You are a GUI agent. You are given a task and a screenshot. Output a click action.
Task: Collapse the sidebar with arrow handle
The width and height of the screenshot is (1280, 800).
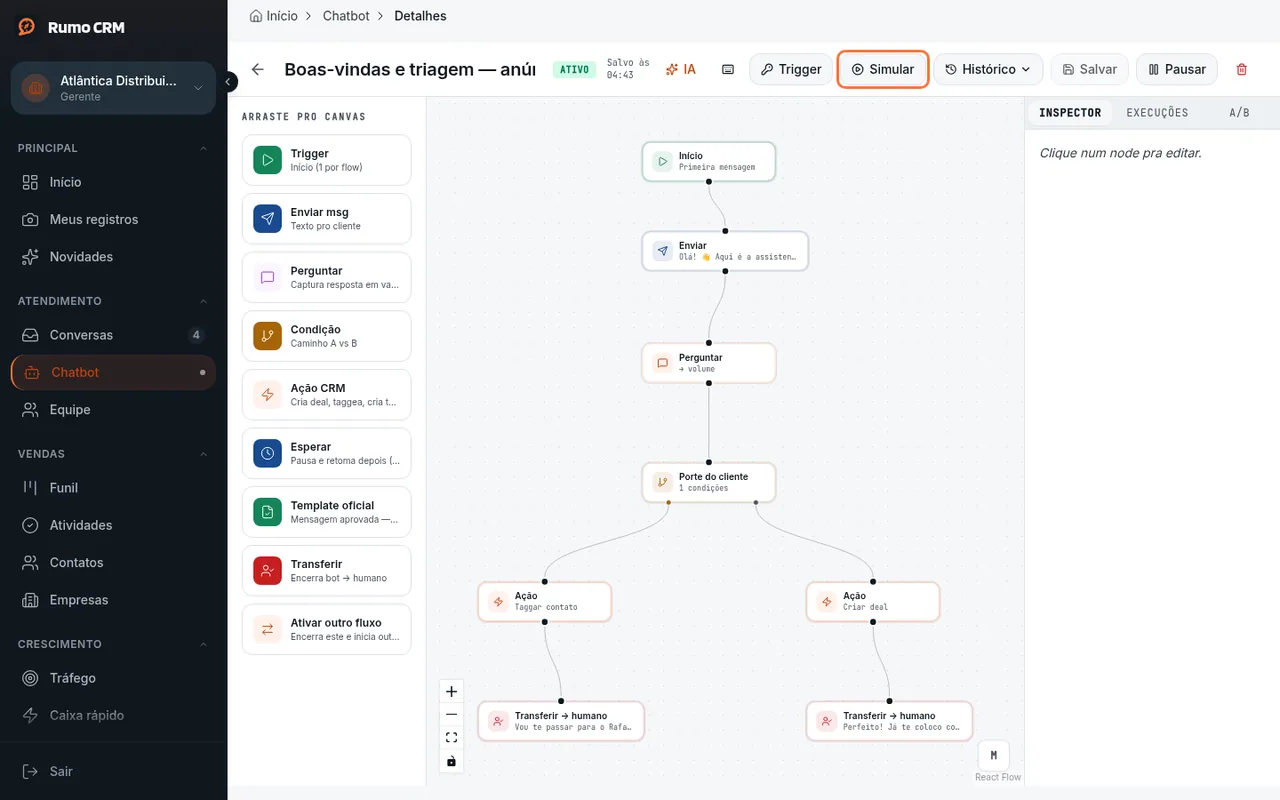click(x=229, y=82)
